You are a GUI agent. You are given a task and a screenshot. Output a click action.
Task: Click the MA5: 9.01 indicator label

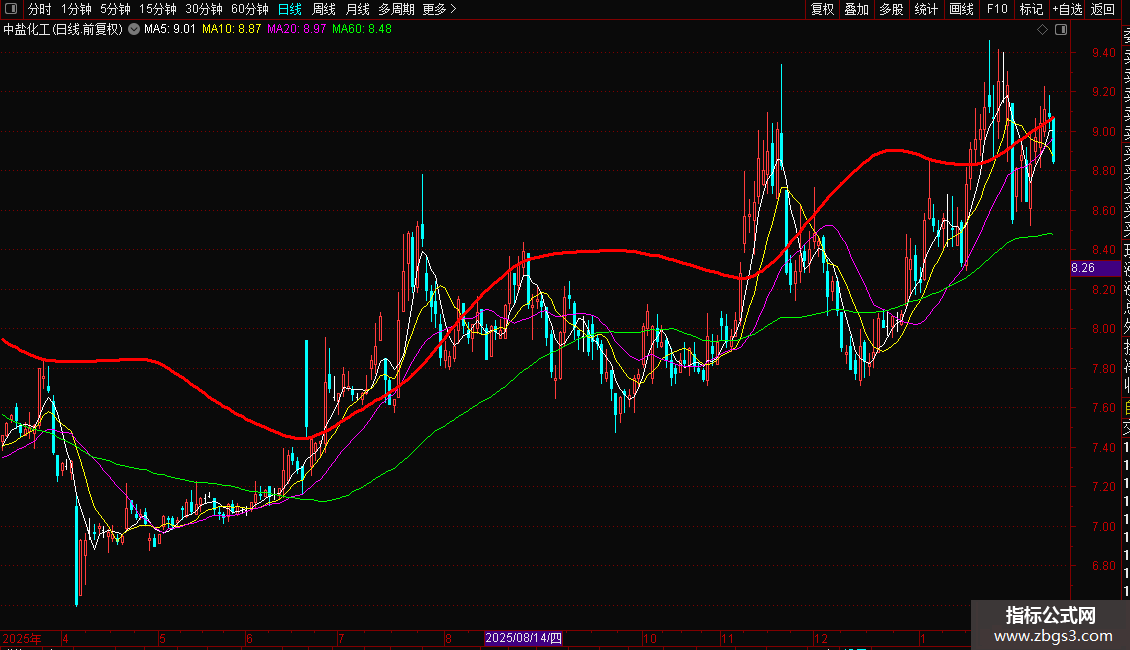(x=169, y=30)
